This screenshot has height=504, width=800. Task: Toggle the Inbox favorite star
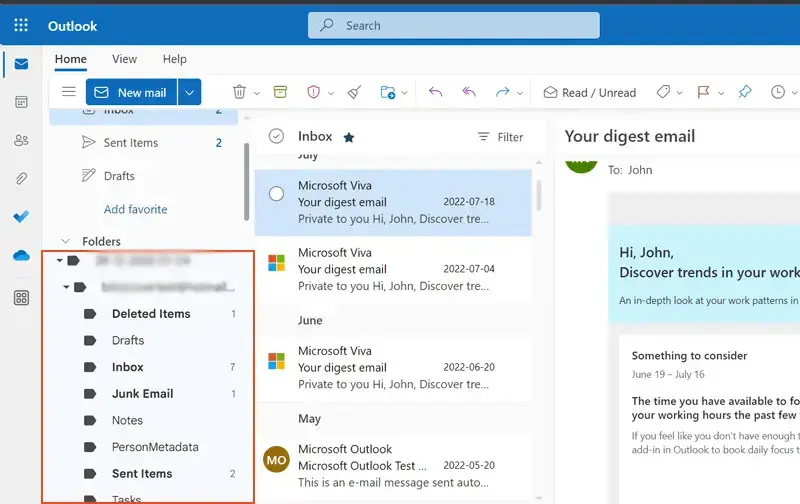coord(349,137)
